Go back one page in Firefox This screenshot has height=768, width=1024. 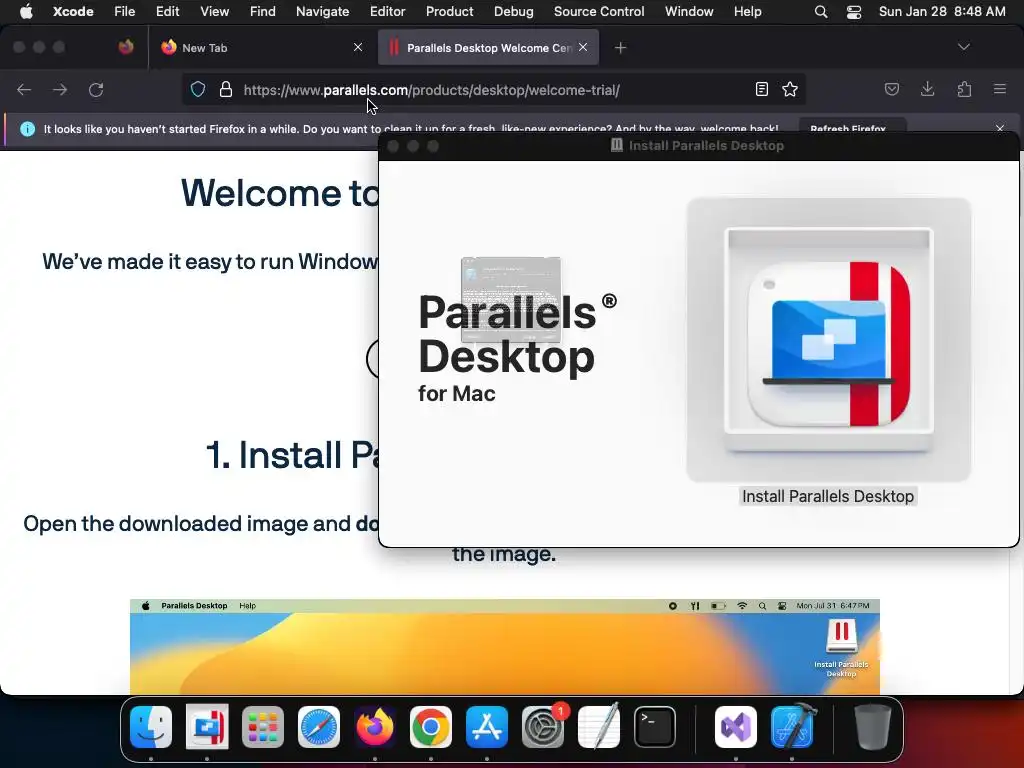pos(24,89)
